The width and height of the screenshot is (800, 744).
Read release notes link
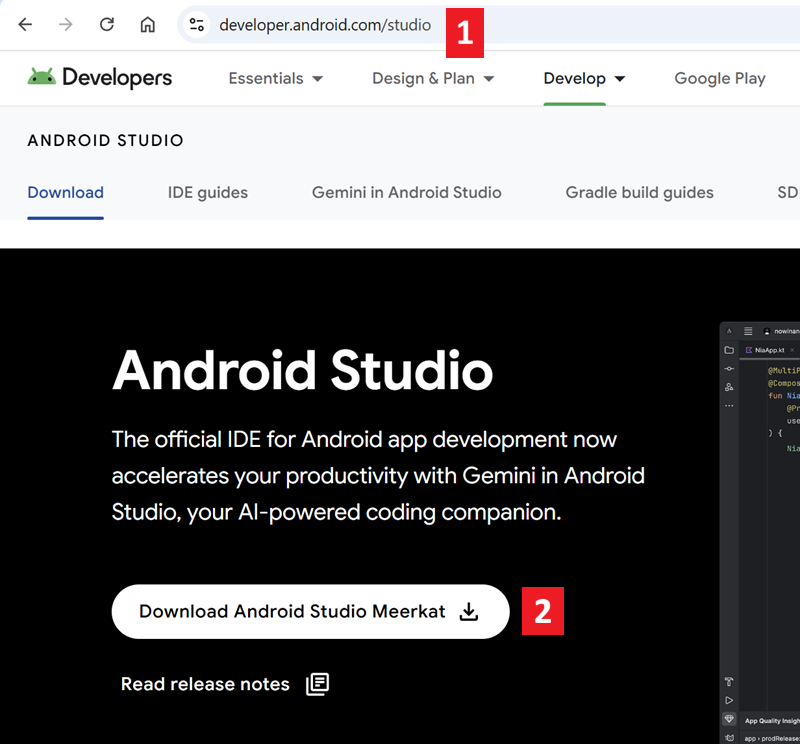tap(205, 684)
